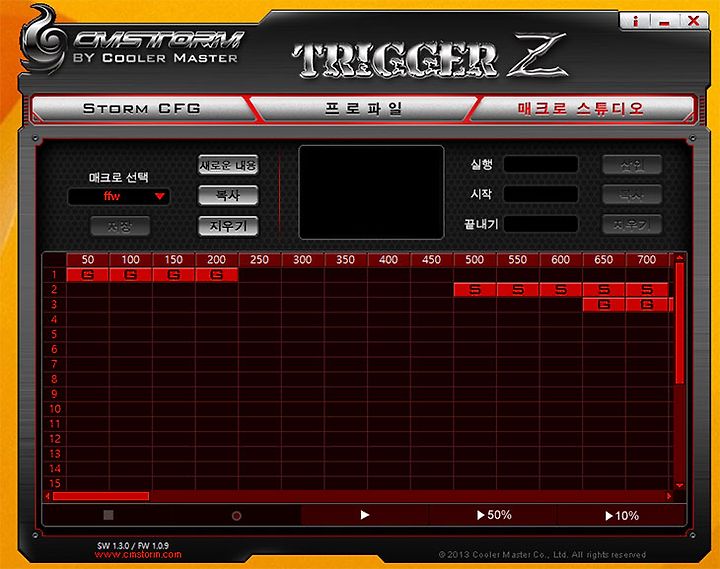Click the greyed 저장 button under macro dropdown
This screenshot has width=720, height=569.
click(x=120, y=226)
